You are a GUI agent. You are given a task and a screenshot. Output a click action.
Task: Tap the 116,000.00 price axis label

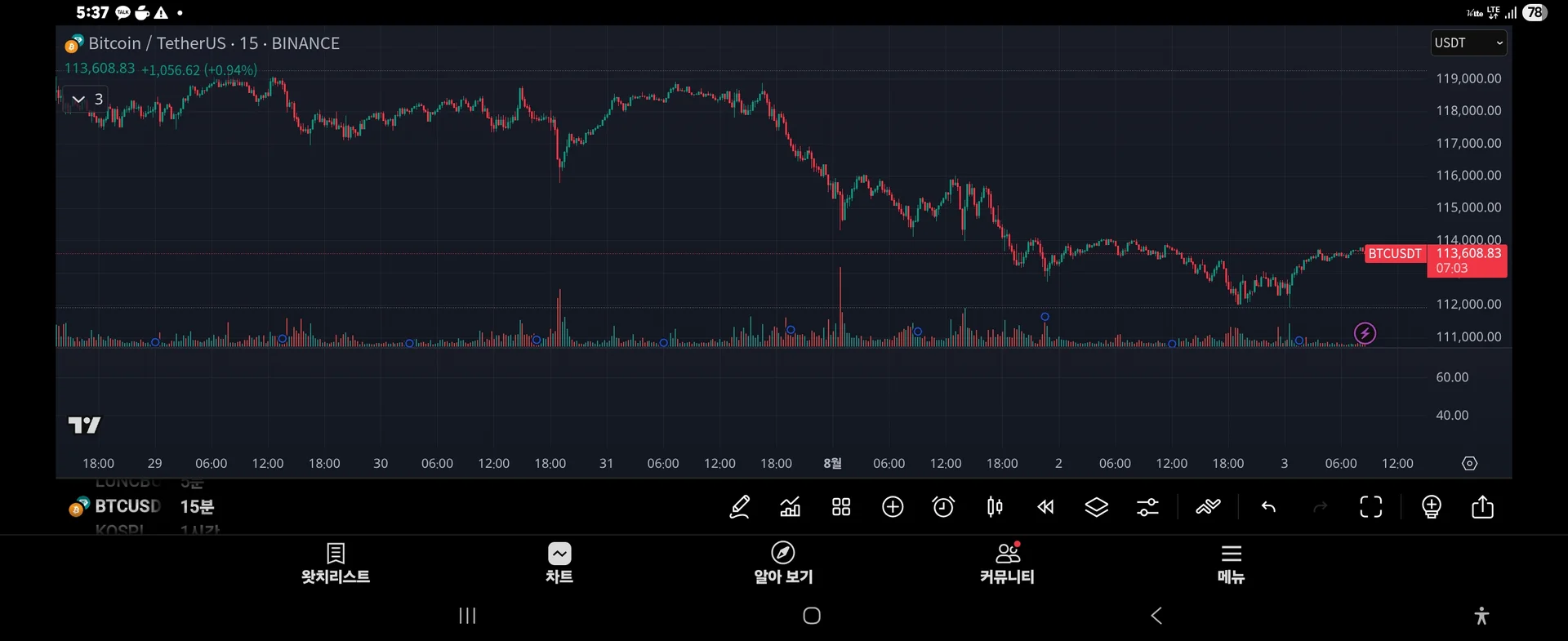point(1468,176)
